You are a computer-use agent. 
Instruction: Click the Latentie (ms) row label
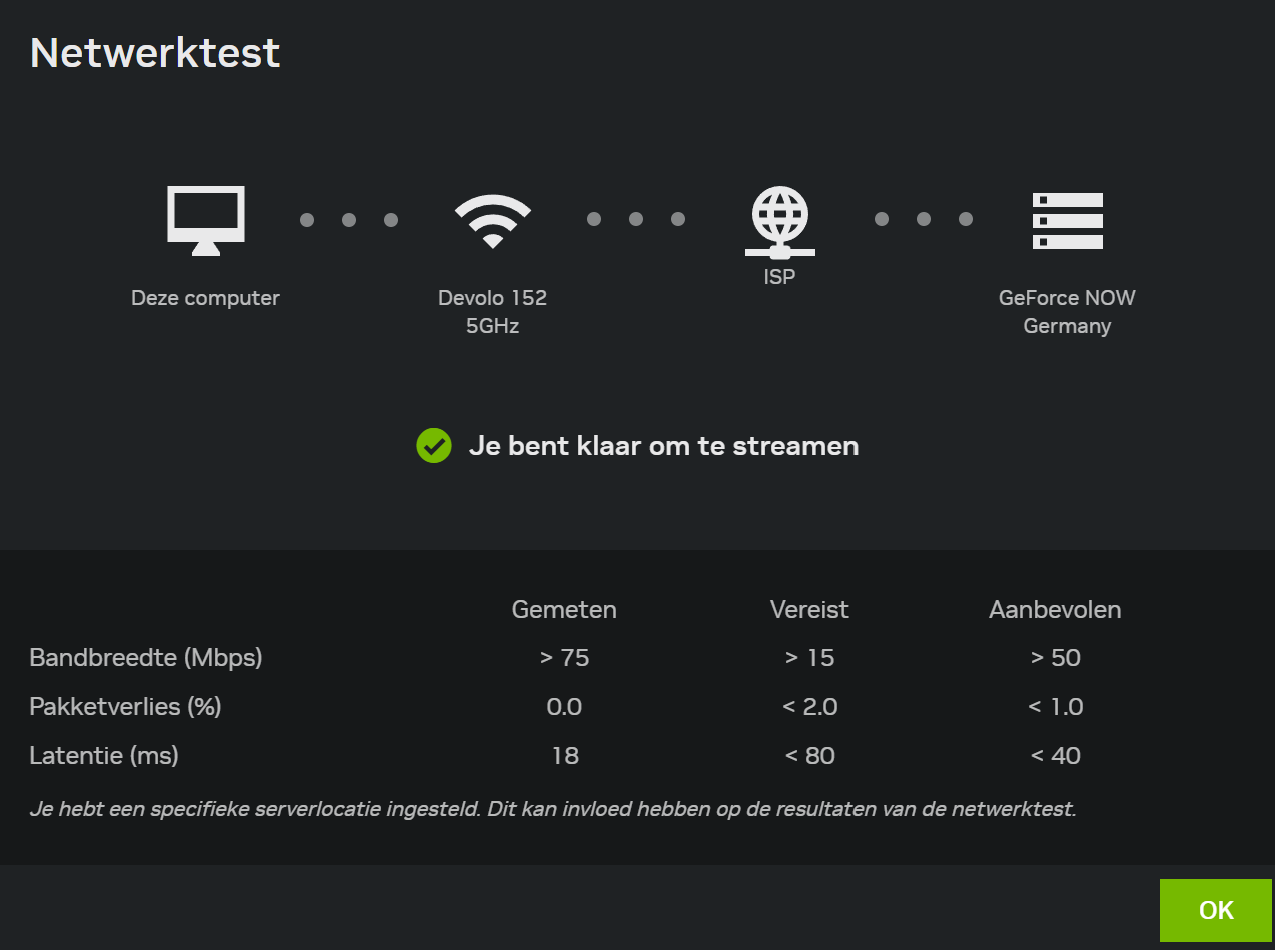(x=103, y=756)
